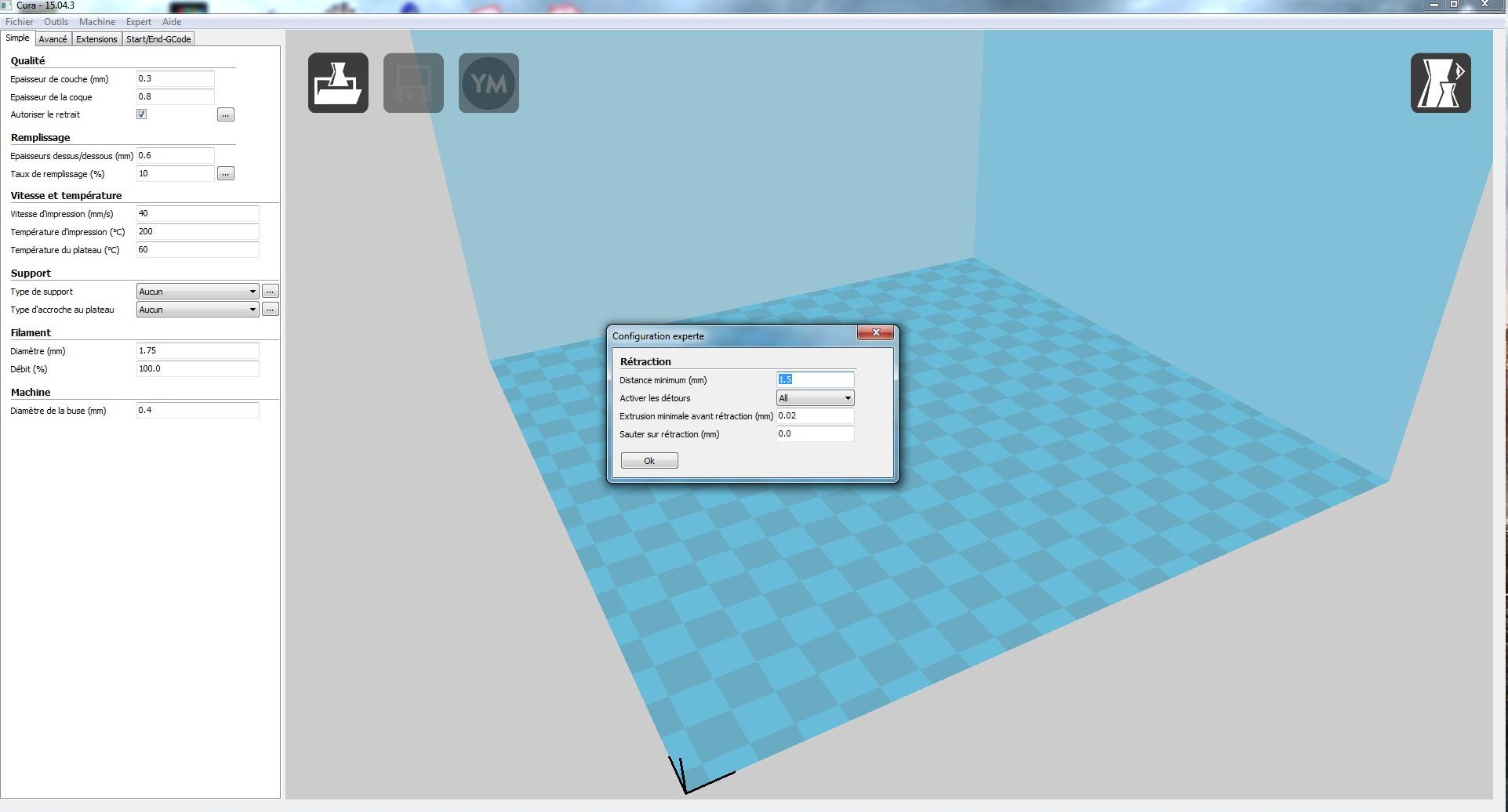
Task: Open infill settings ellipsis button
Action: pyautogui.click(x=226, y=173)
